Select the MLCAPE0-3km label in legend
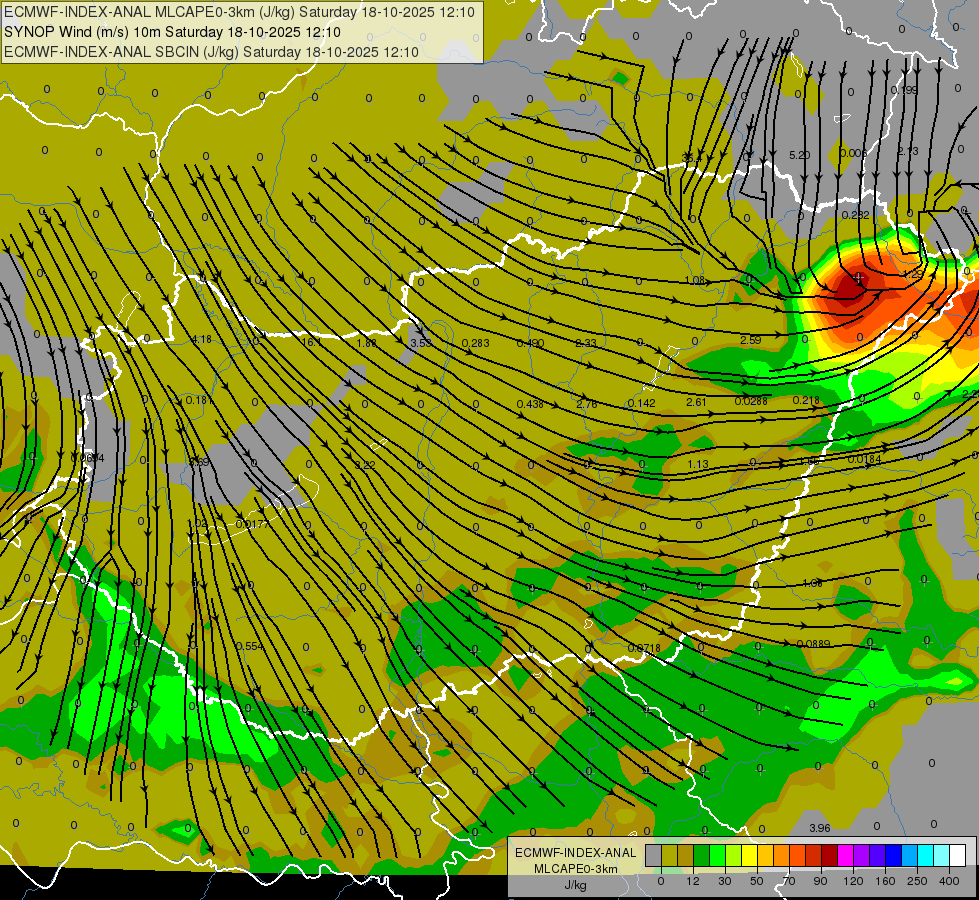The image size is (979, 900). tap(575, 869)
